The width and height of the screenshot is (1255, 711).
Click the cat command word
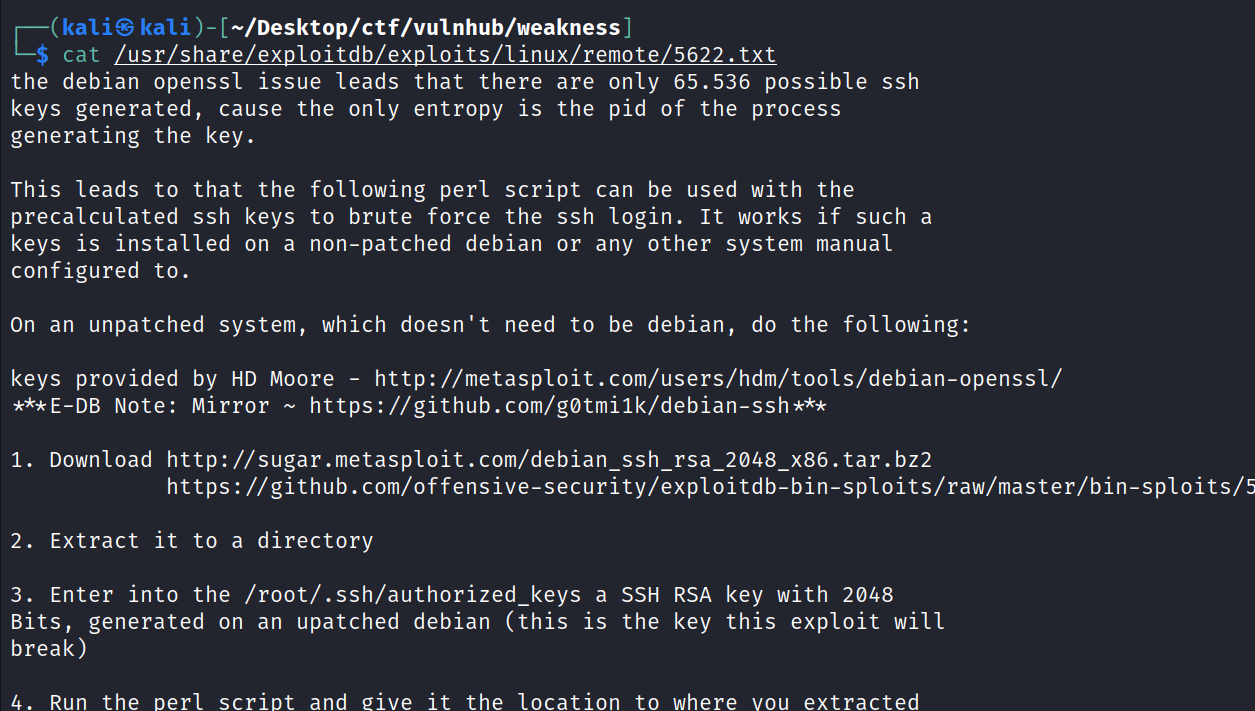click(82, 54)
